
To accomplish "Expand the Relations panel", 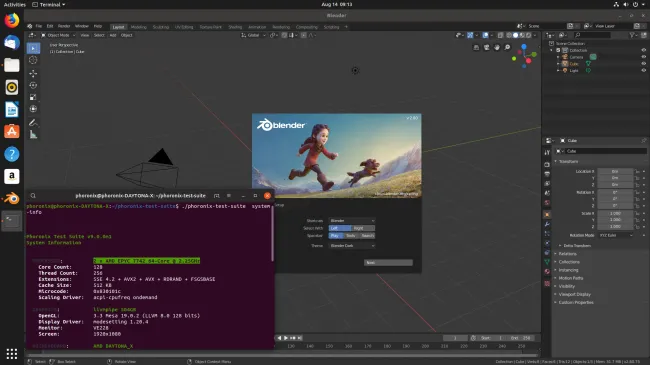I will (568, 254).
